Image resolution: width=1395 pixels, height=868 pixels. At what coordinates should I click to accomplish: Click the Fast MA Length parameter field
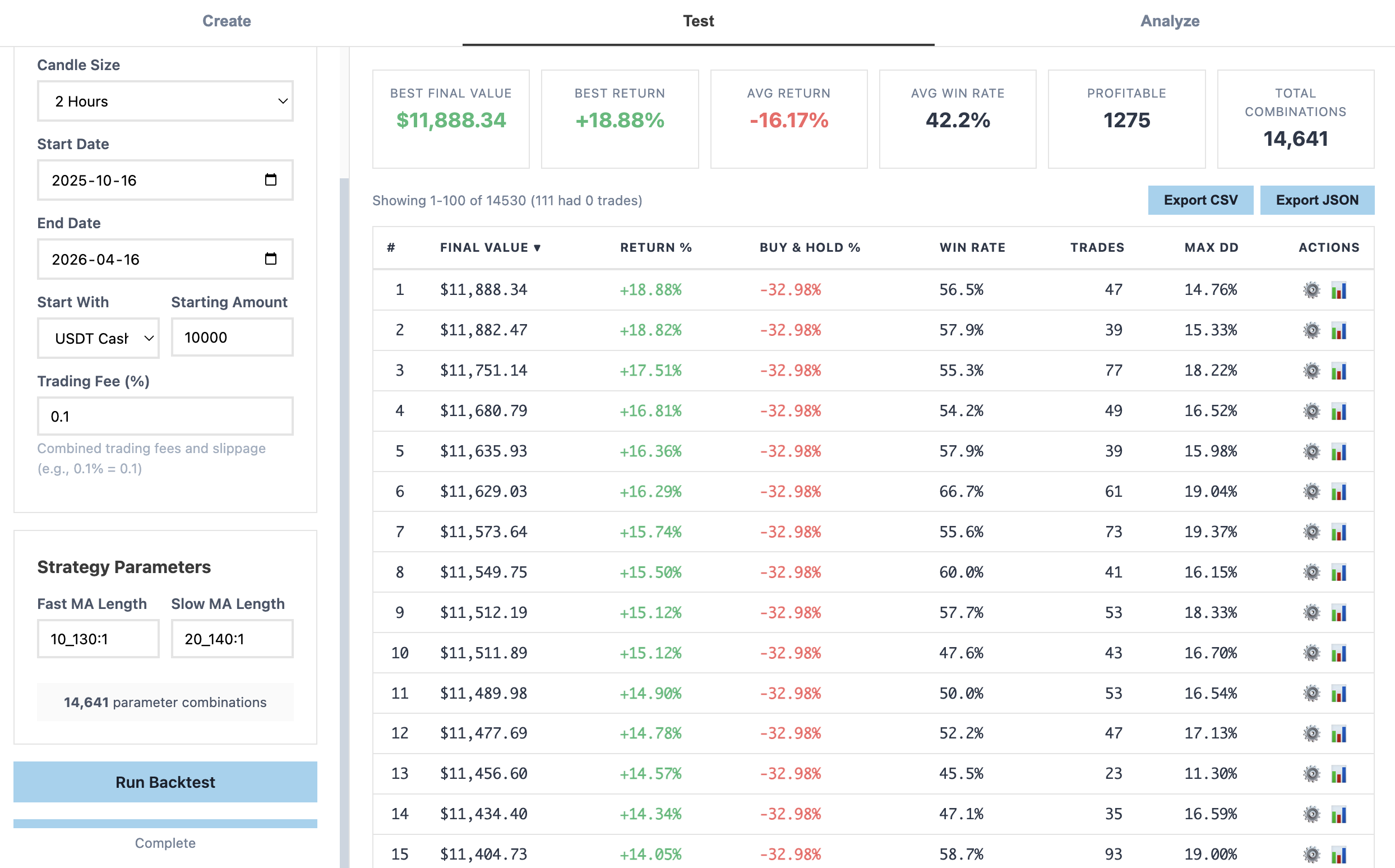pyautogui.click(x=98, y=638)
